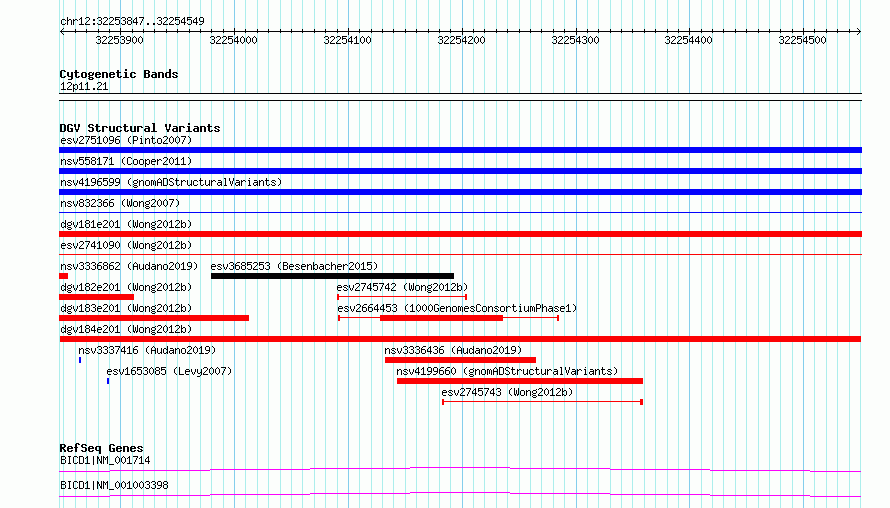Screen dimensions: 890x508
Task: Select the red bar under nsv3336436
Action: click(460, 360)
